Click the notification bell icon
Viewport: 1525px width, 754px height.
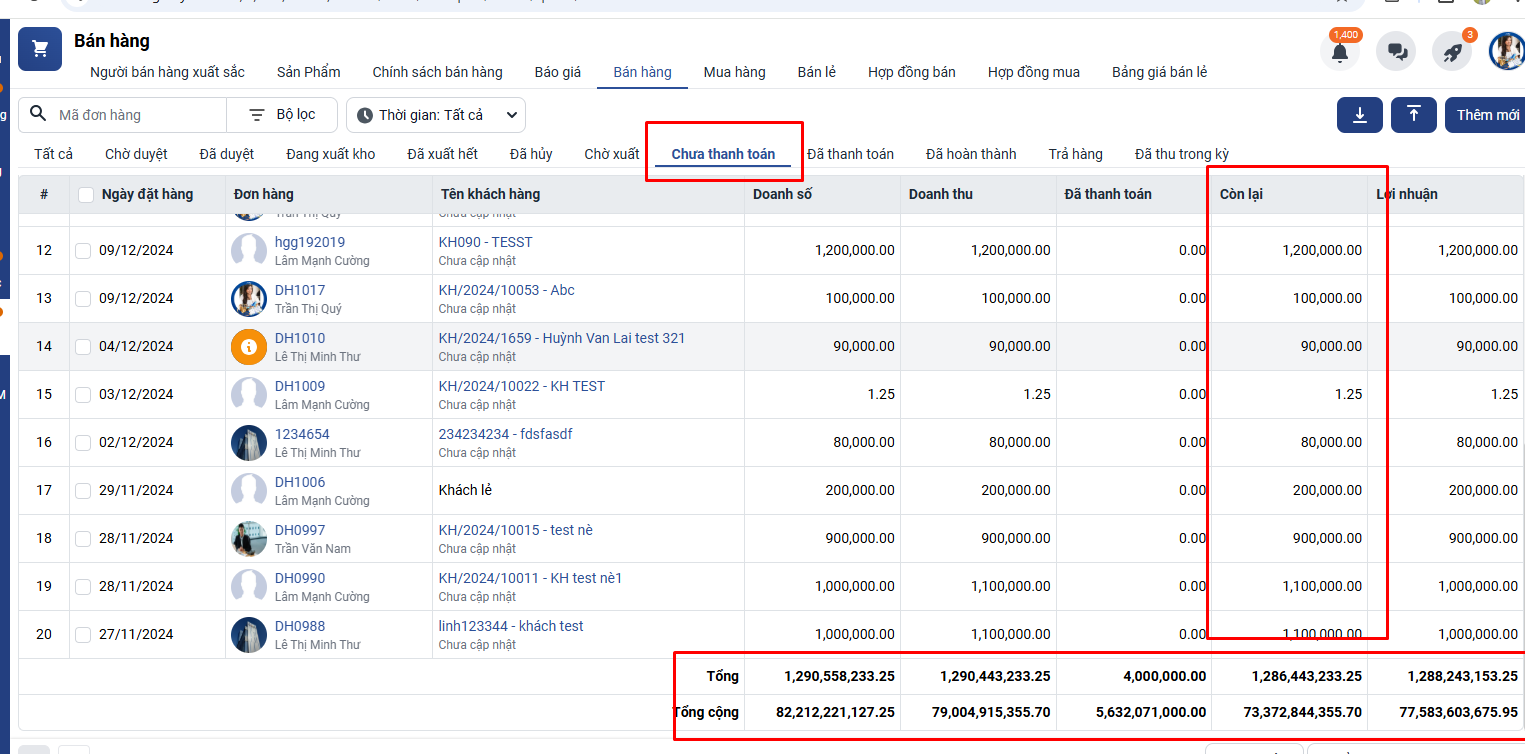tap(1339, 52)
